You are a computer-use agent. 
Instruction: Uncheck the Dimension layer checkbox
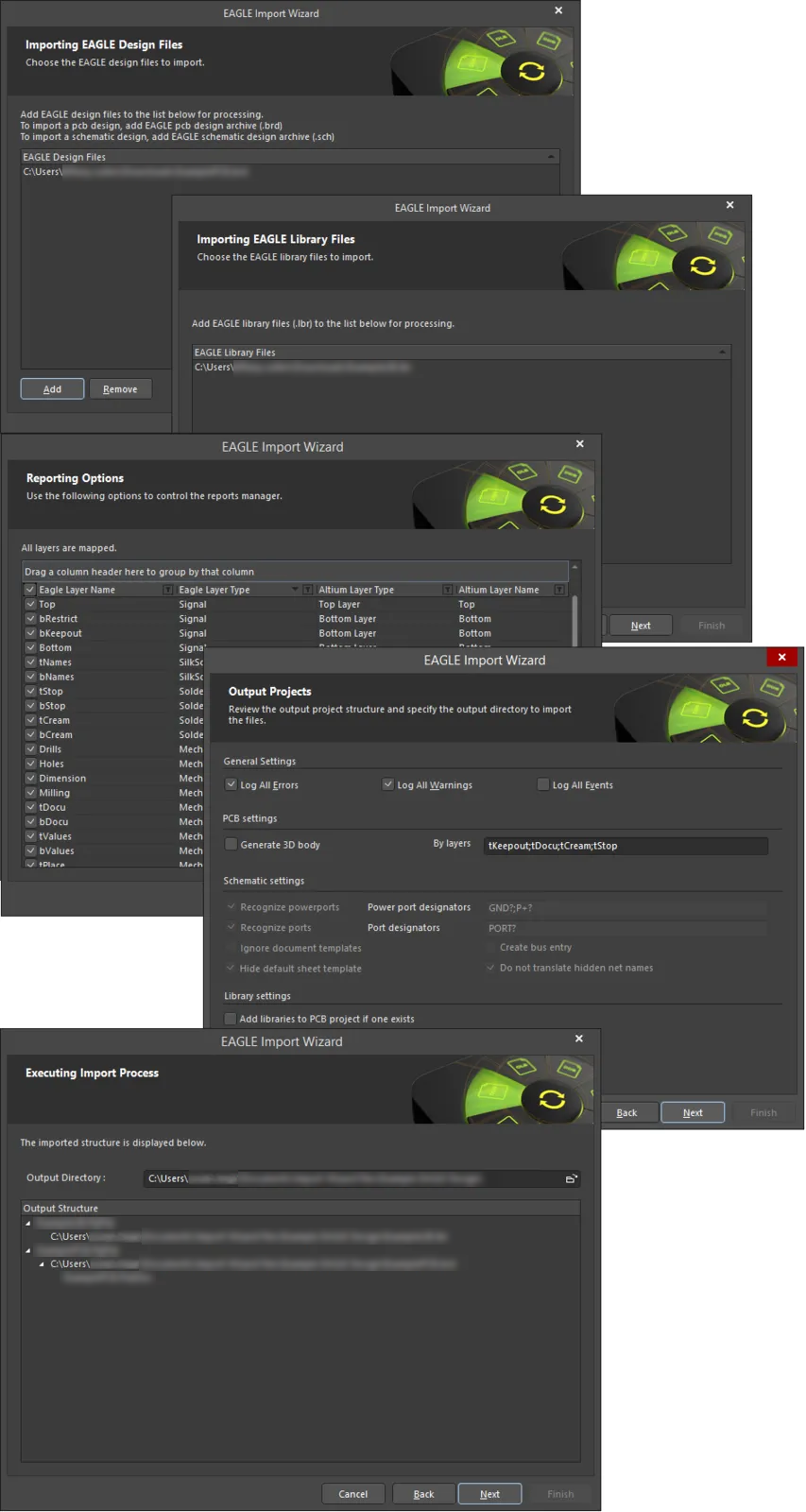pyautogui.click(x=30, y=779)
